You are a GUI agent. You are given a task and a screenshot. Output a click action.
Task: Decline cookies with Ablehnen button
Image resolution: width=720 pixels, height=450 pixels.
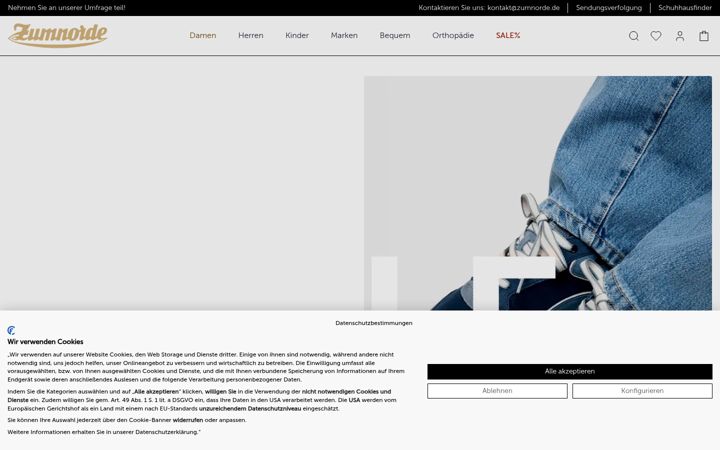(497, 391)
